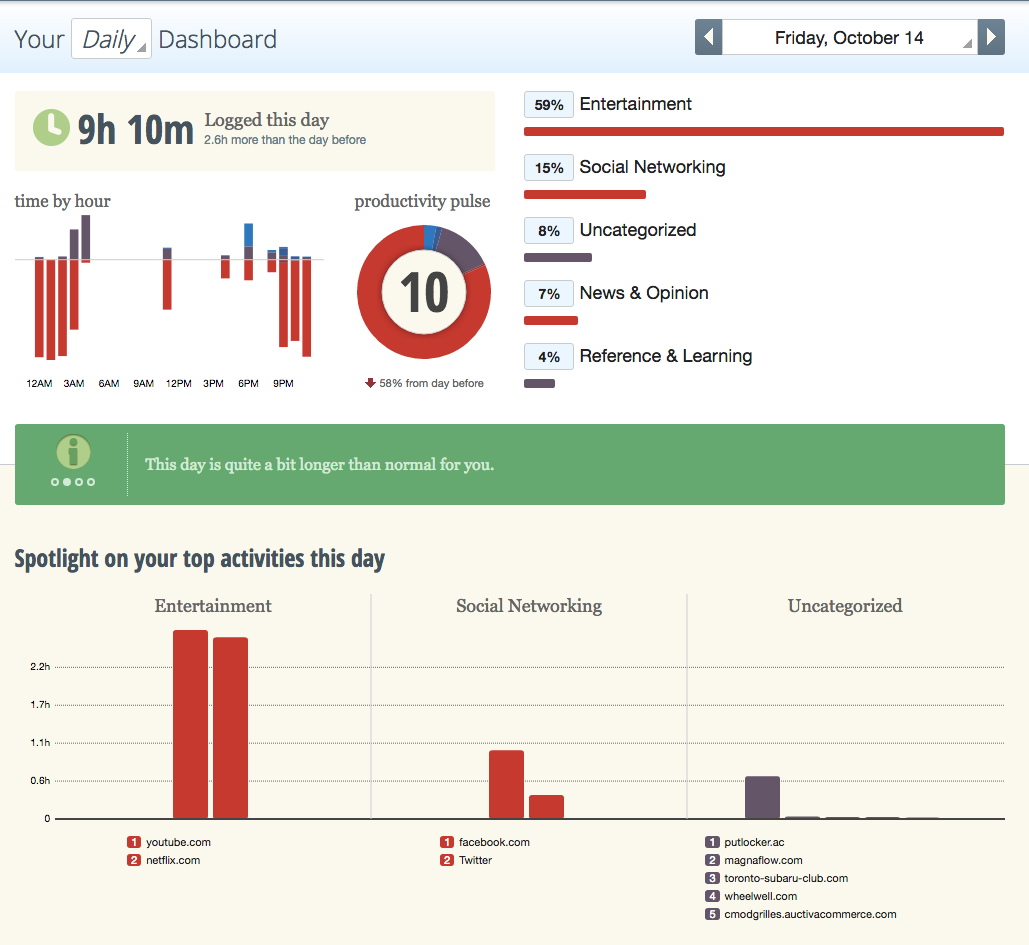
Task: Click 2.6h more than the day before
Action: 285,140
